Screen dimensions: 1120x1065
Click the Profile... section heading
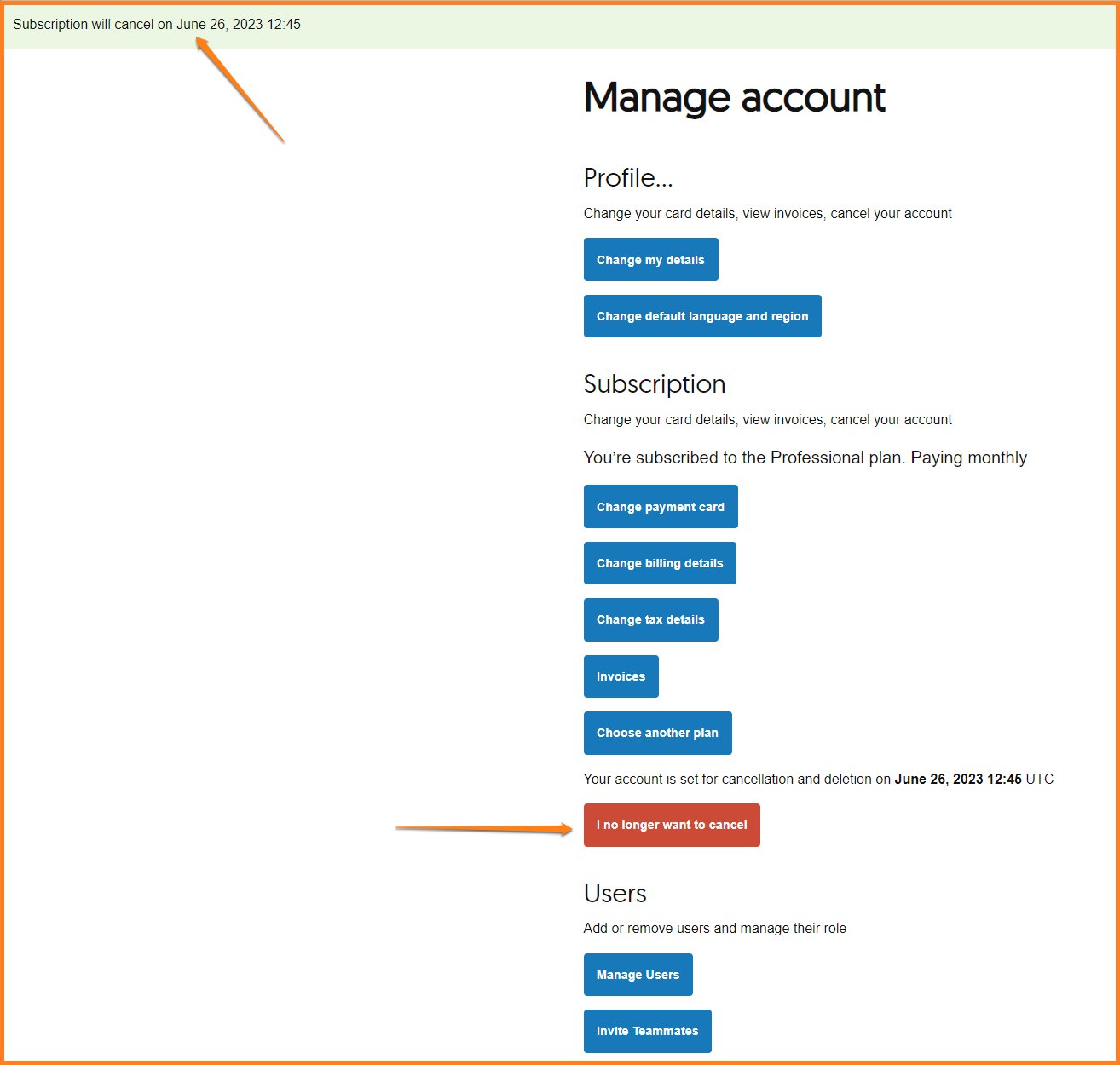628,178
